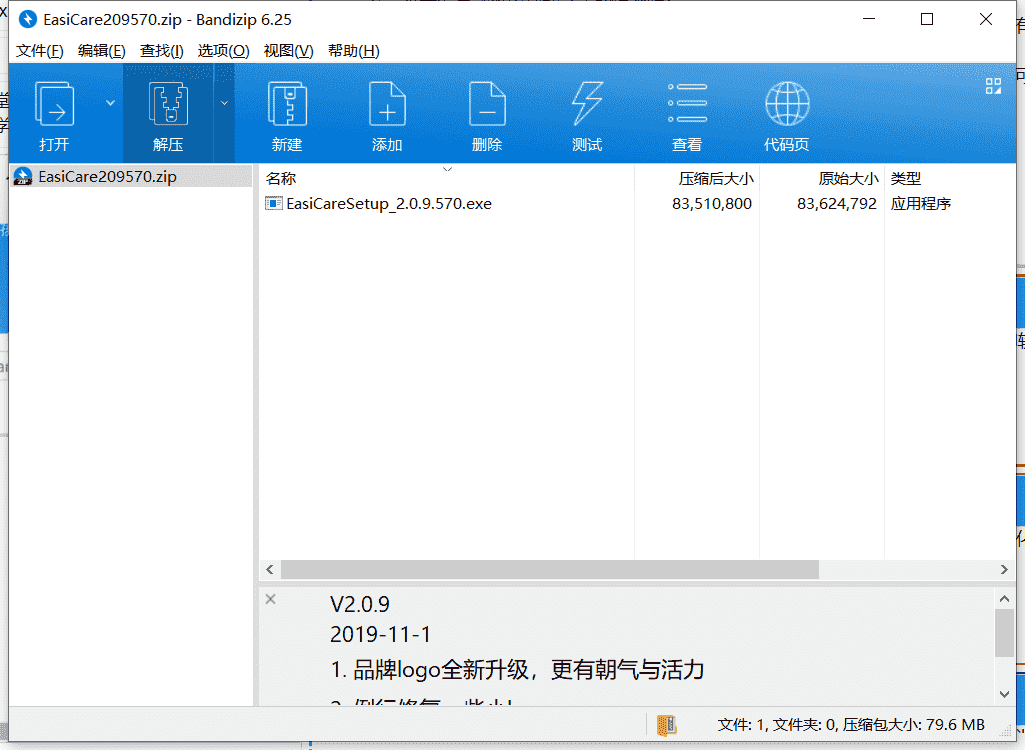Maximize the Bandizip window
The width and height of the screenshot is (1025, 750).
point(927,20)
